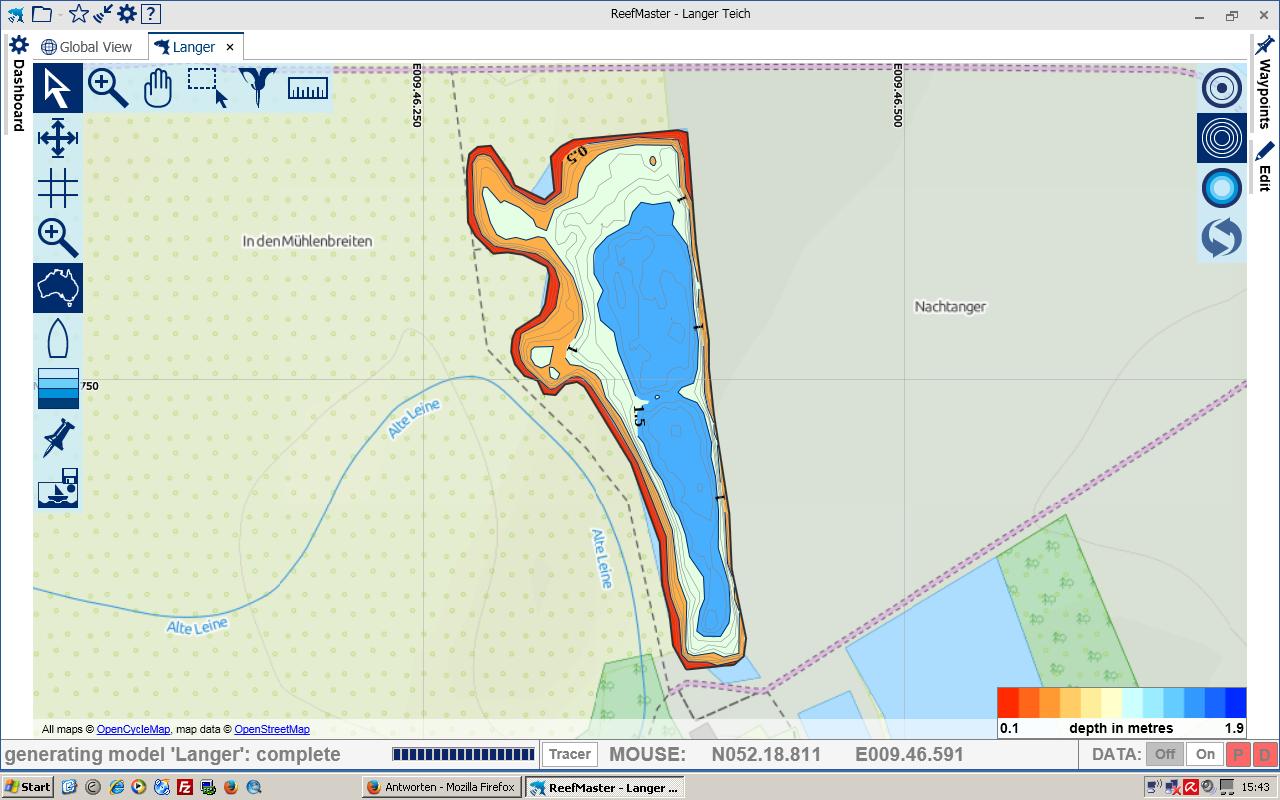This screenshot has width=1280, height=800.
Task: Expand the Waypoints side panel
Action: coord(1265,84)
